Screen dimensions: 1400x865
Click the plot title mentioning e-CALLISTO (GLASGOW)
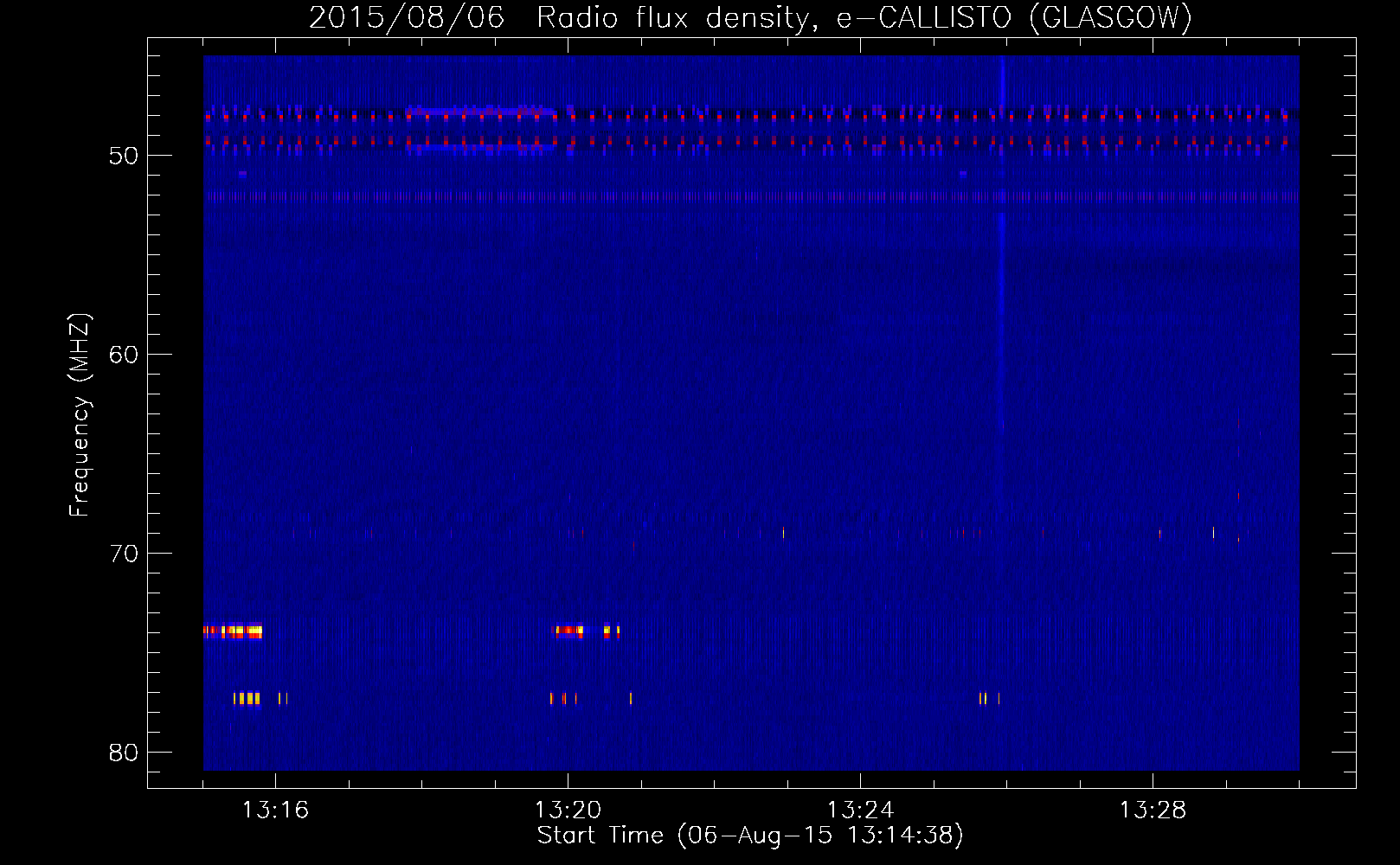(750, 17)
